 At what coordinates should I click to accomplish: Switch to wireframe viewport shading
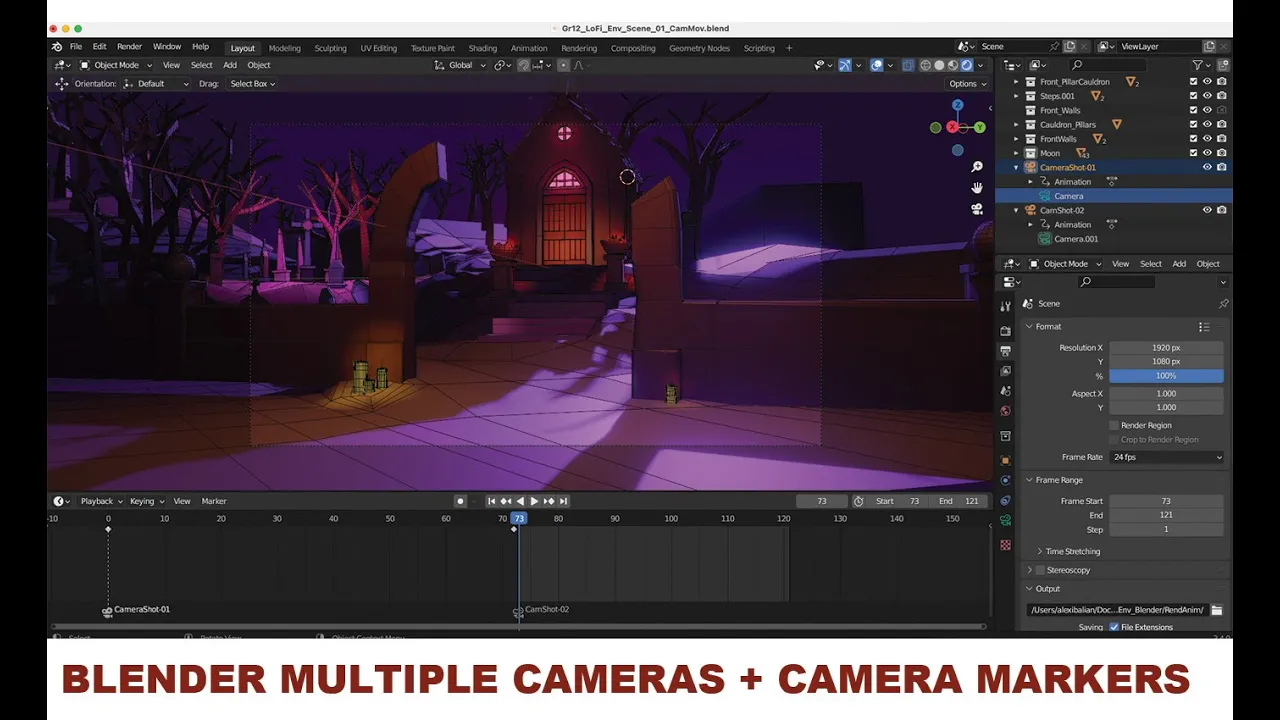(x=925, y=65)
